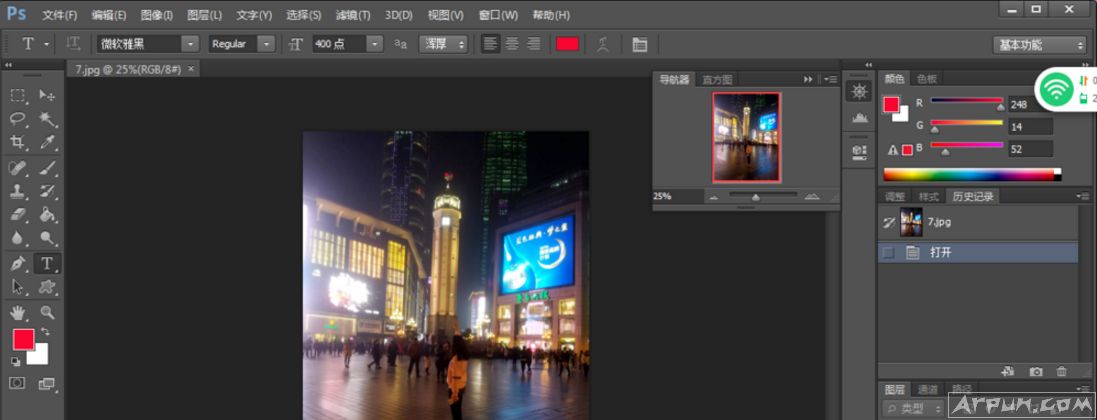Open the 微软雅黑 font family dropdown
This screenshot has height=420, width=1097.
[189, 44]
